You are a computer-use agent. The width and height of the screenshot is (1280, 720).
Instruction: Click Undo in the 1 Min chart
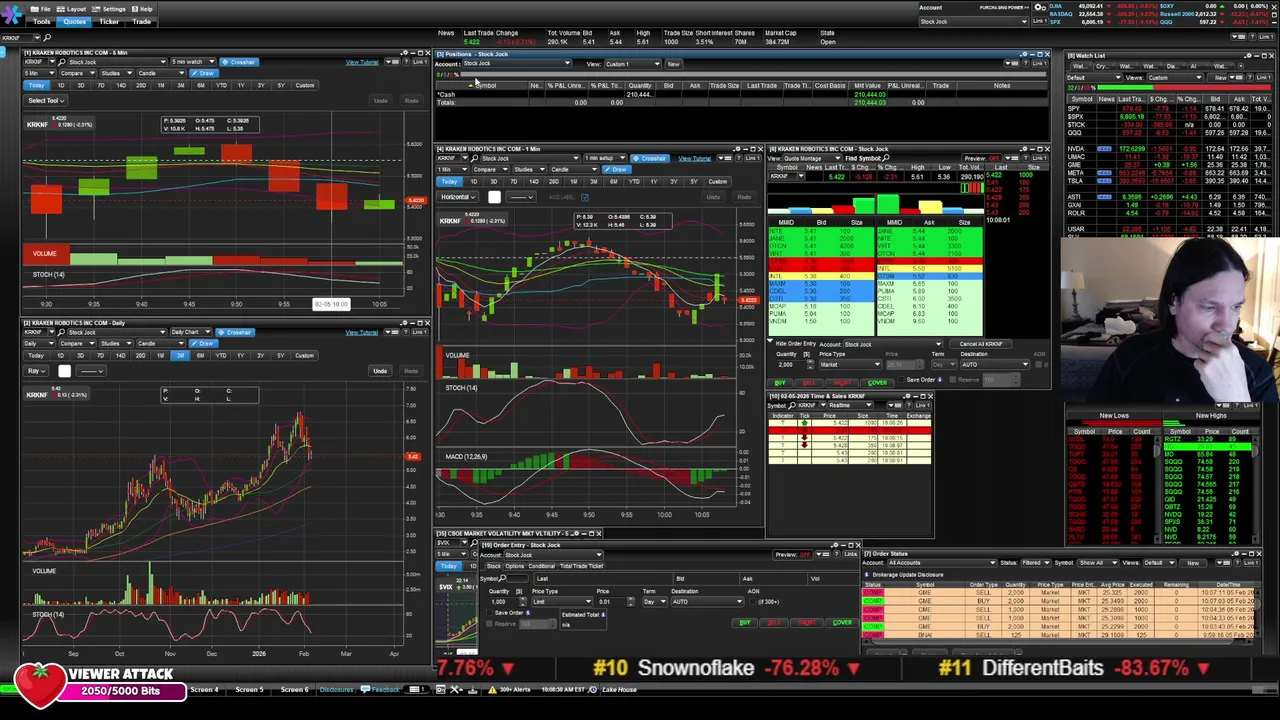pos(713,197)
